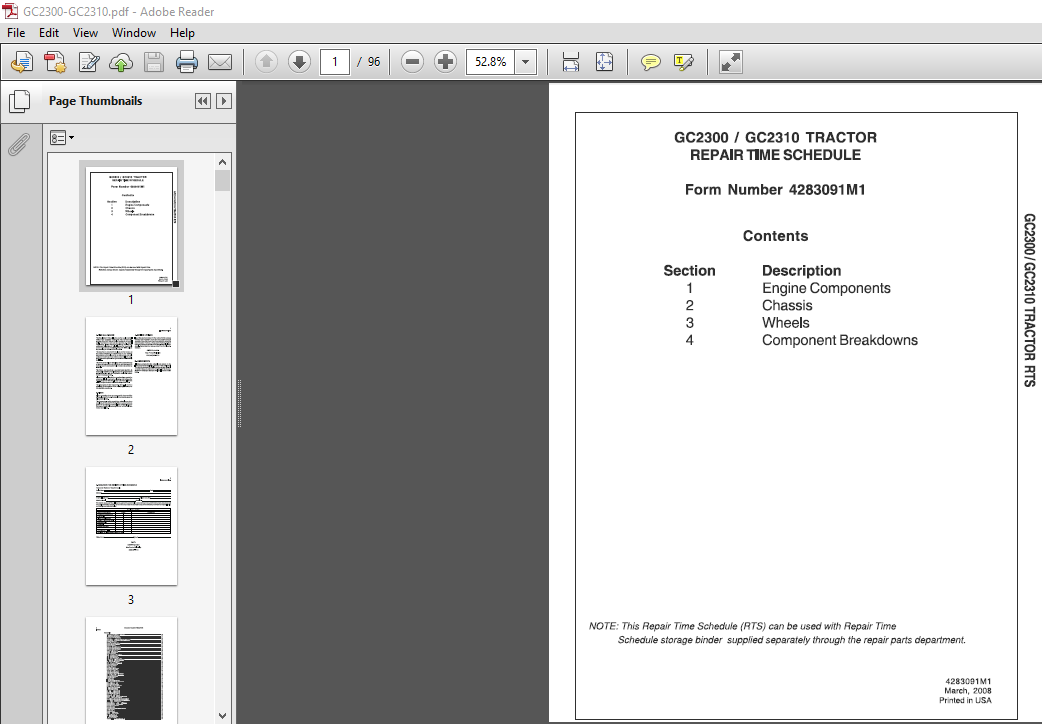Go to previous page arrow
1042x724 pixels.
point(266,62)
